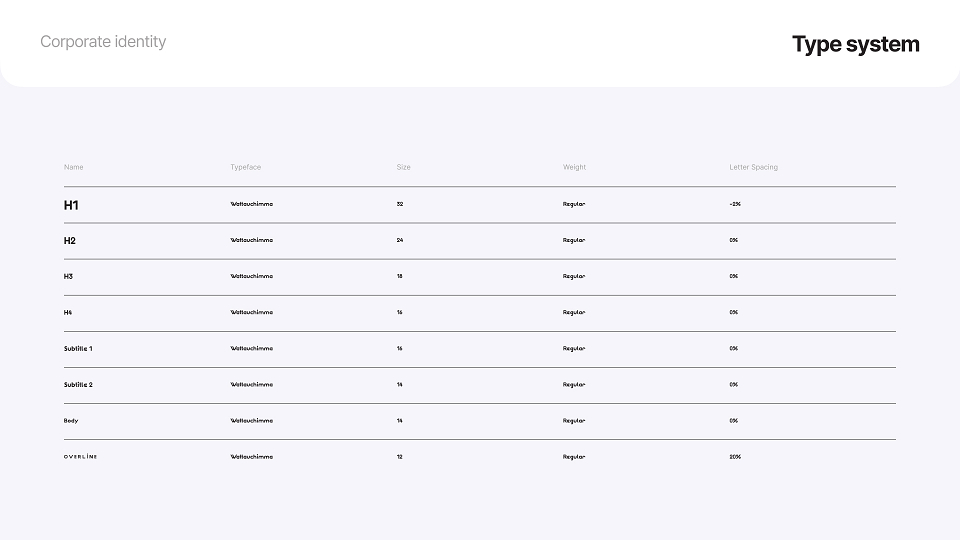This screenshot has width=960, height=540.
Task: Select the Body row weight value
Action: tap(574, 421)
